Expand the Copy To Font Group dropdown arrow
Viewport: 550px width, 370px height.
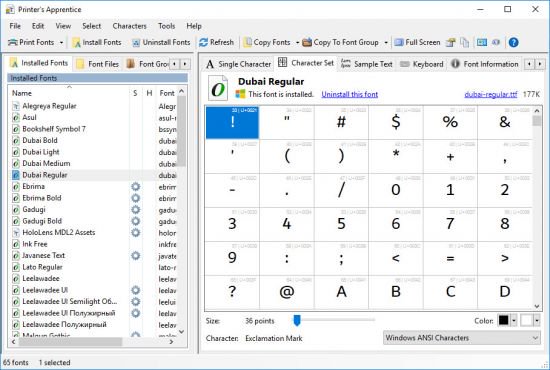(386, 43)
